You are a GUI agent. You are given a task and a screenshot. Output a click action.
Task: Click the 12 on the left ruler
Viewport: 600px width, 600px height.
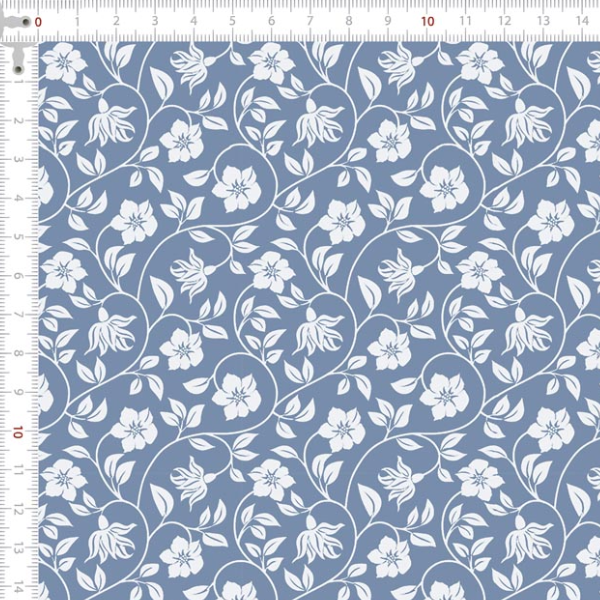(x=18, y=509)
